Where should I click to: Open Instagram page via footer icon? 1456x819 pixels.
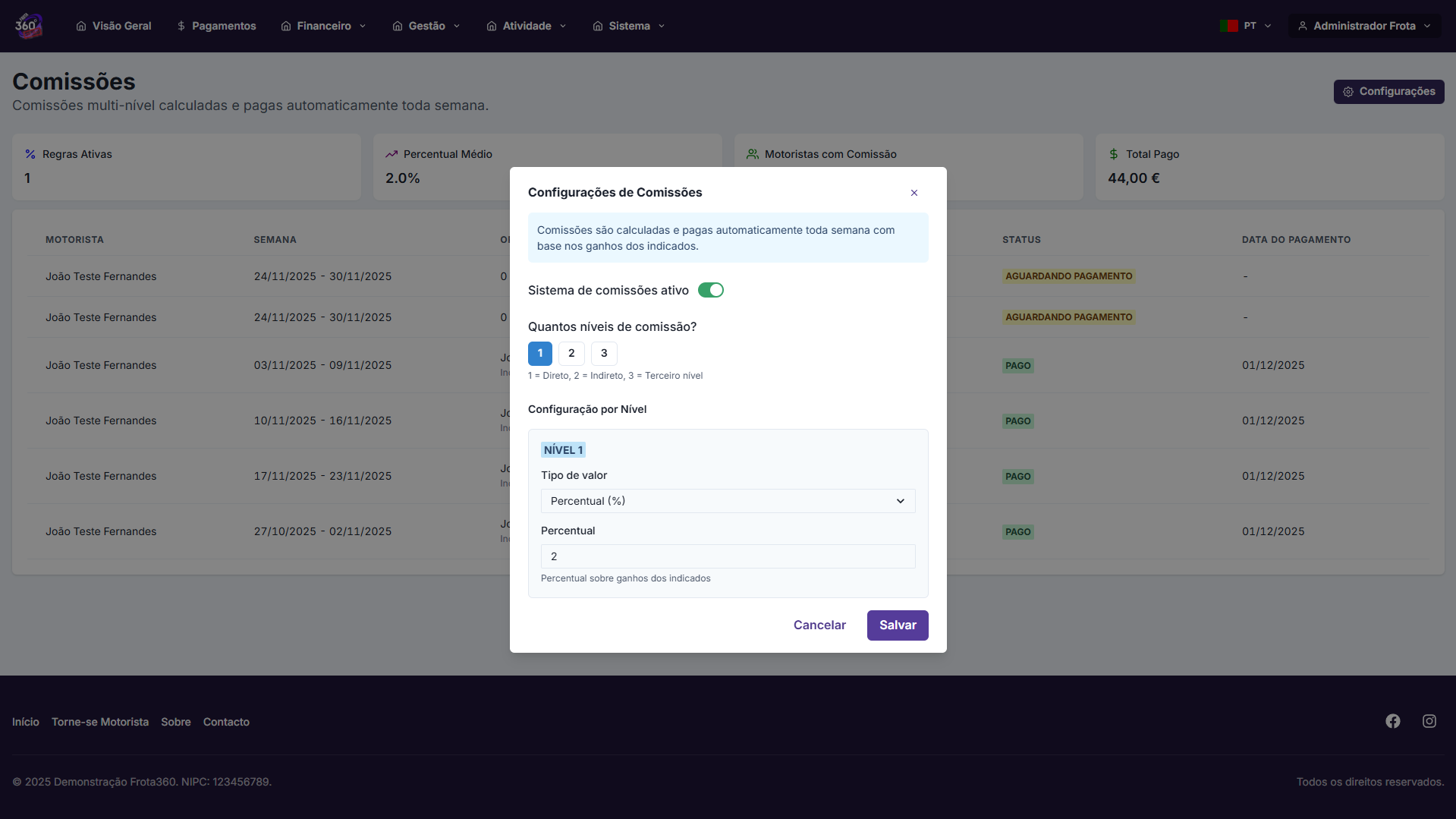(1429, 721)
